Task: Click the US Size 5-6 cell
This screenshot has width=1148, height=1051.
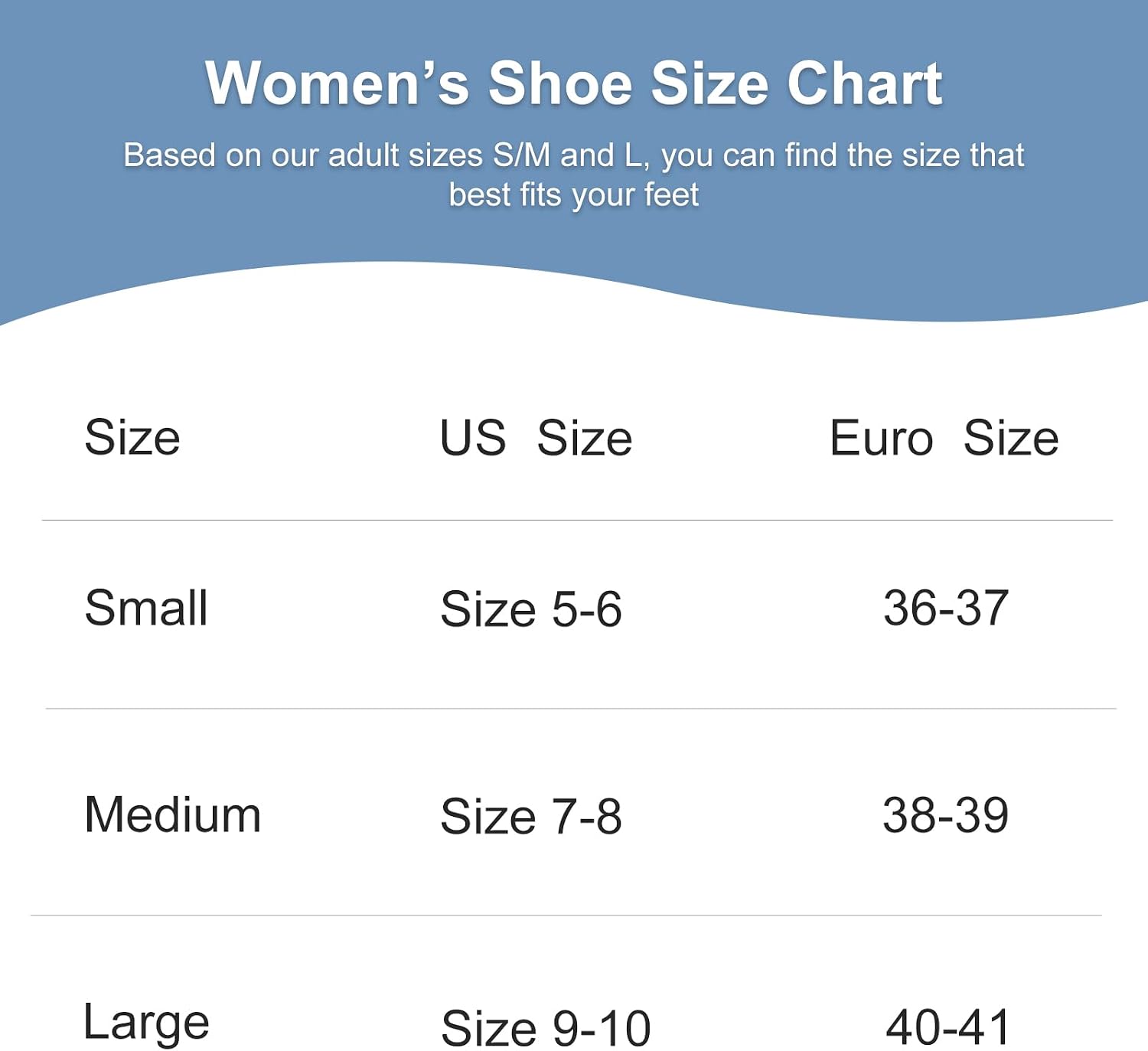Action: pyautogui.click(x=531, y=609)
